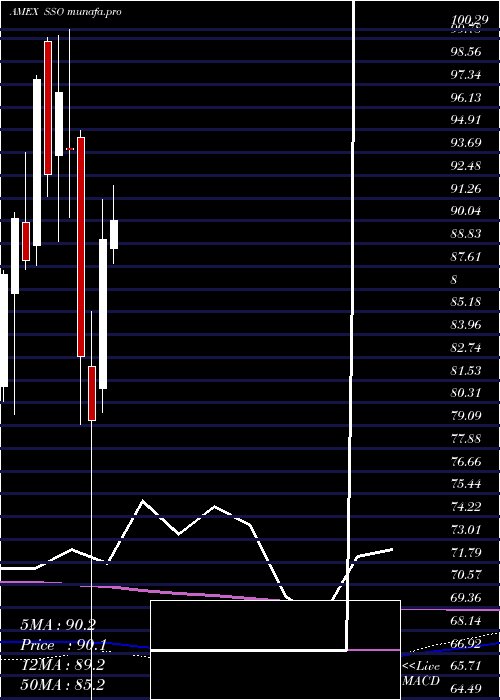Click the AMEX SSO munafa.pro chart title
The width and height of the screenshot is (500, 700).
[66, 12]
